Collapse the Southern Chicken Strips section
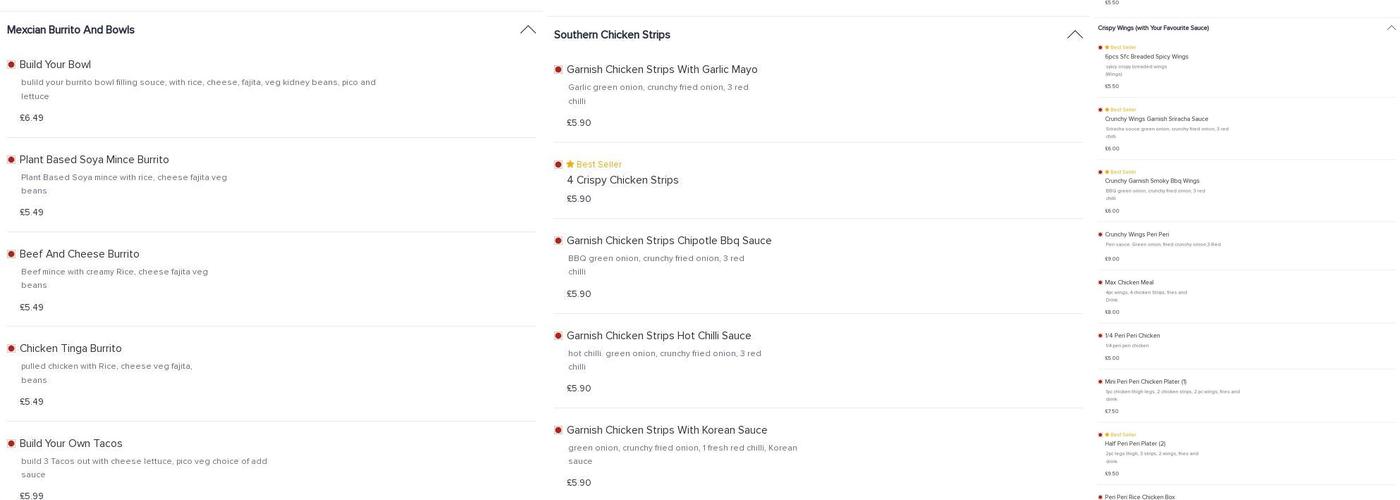This screenshot has height=500, width=1400. click(1074, 35)
